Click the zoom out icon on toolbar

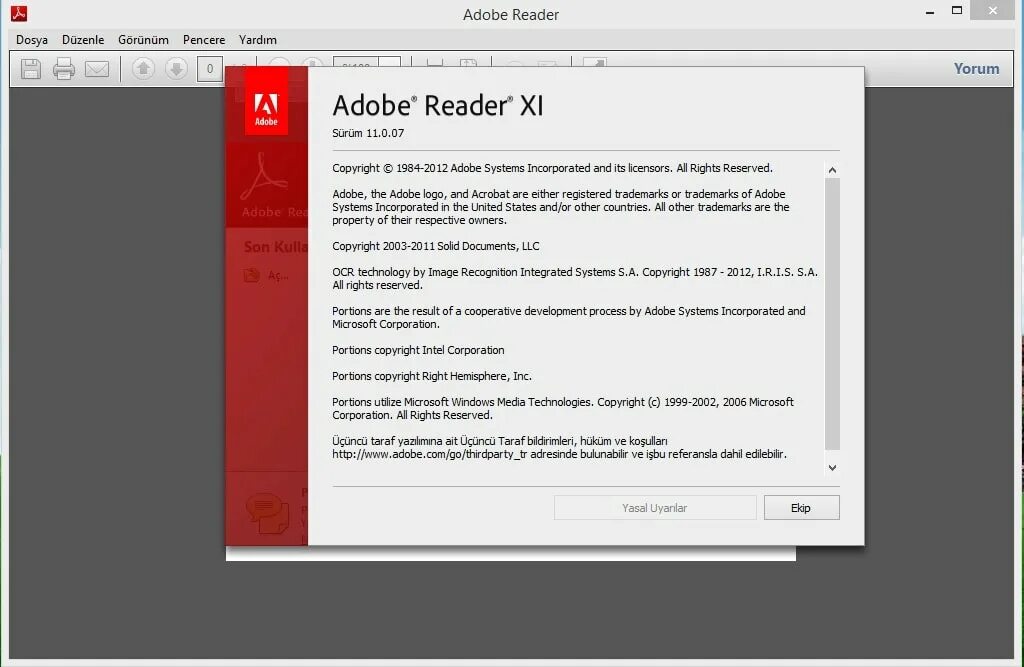280,68
